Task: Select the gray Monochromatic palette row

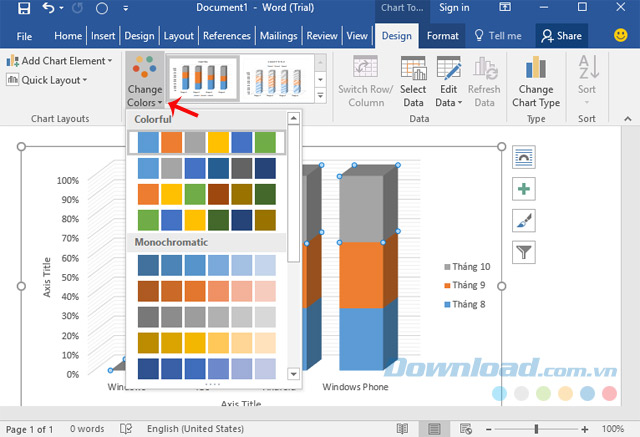Action: click(207, 317)
